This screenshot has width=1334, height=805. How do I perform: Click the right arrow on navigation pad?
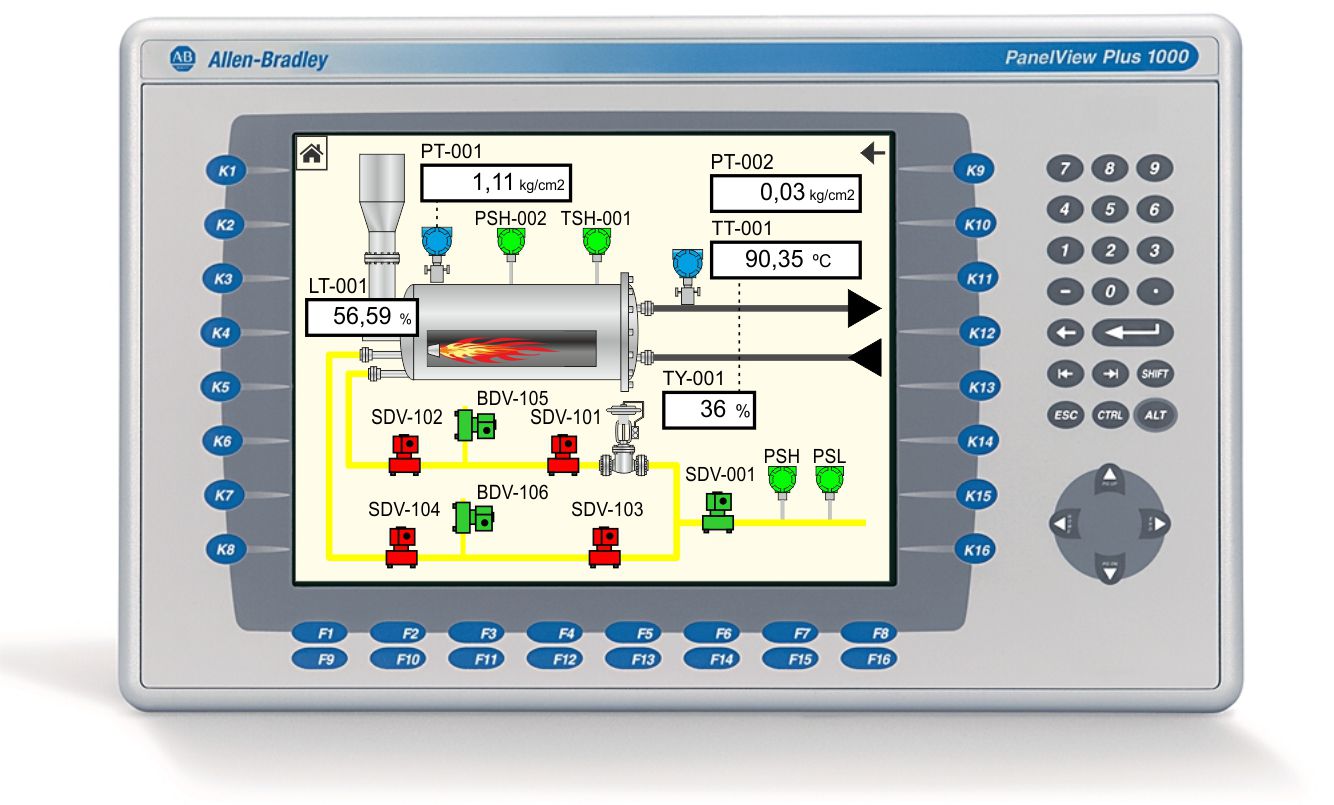(1157, 523)
